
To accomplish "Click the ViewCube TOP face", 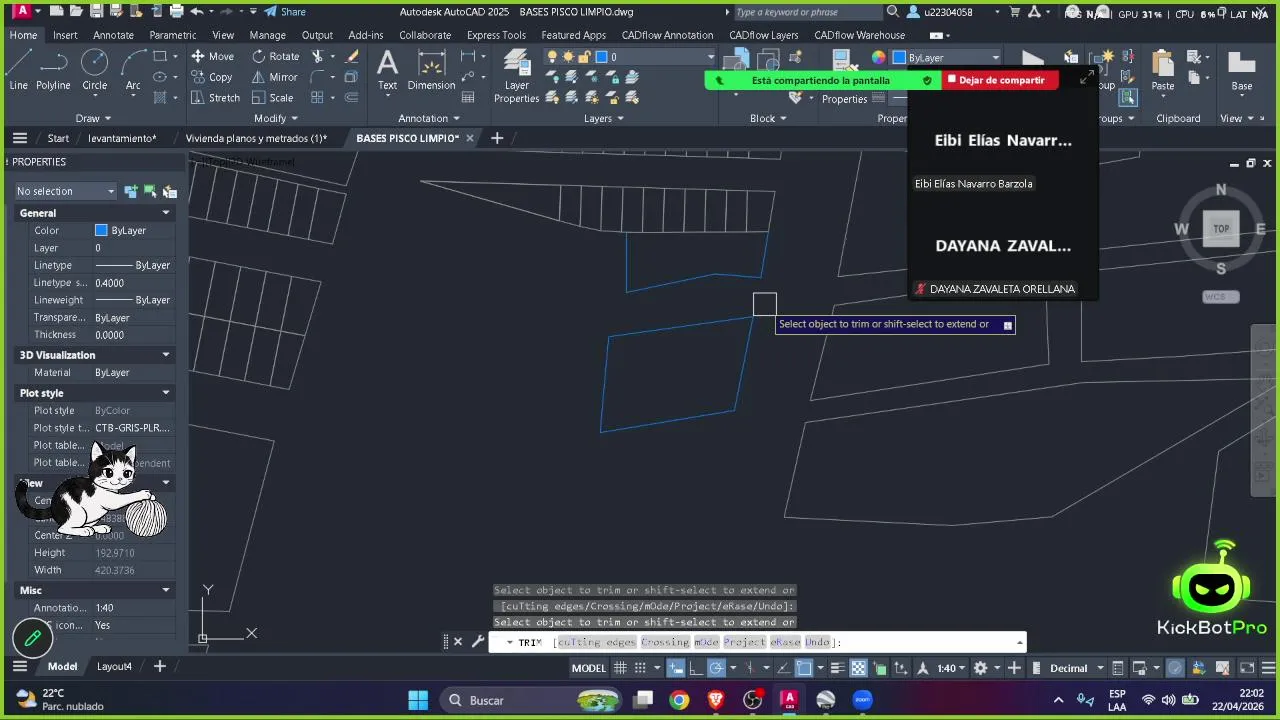I will (1221, 228).
